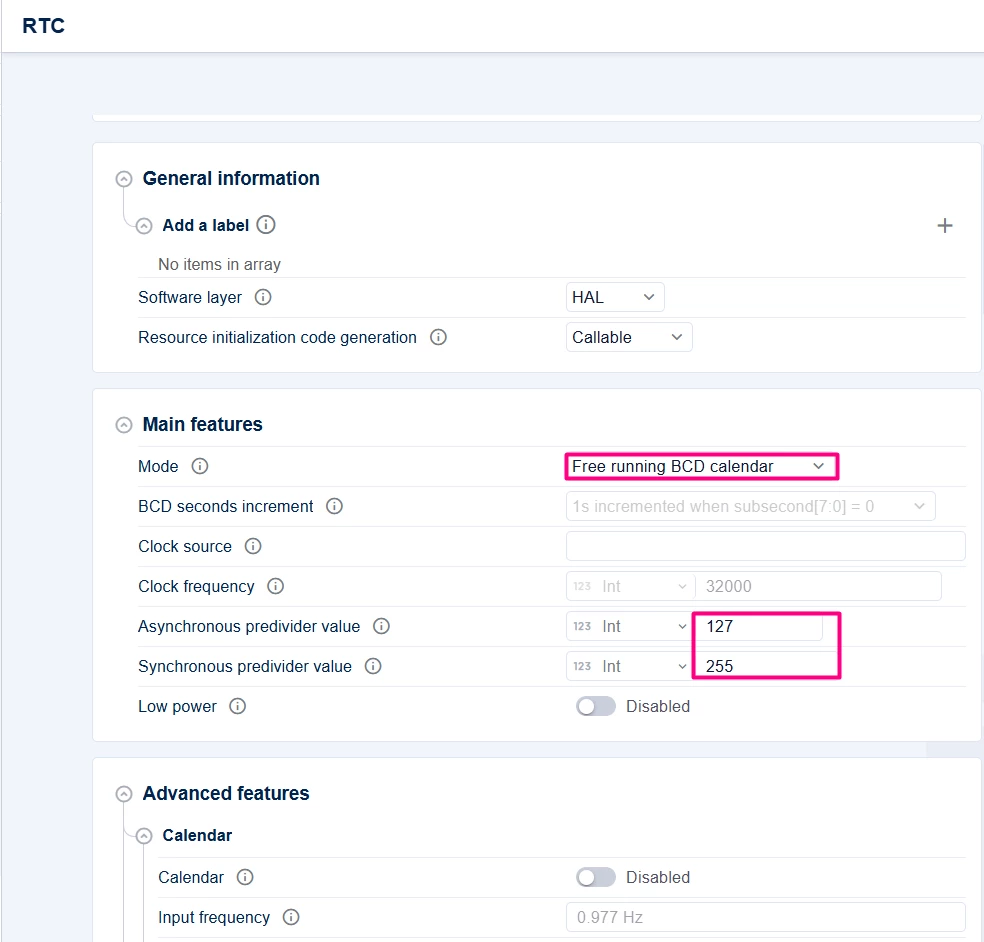Open Int type dropdown for Clock frequency

629,586
